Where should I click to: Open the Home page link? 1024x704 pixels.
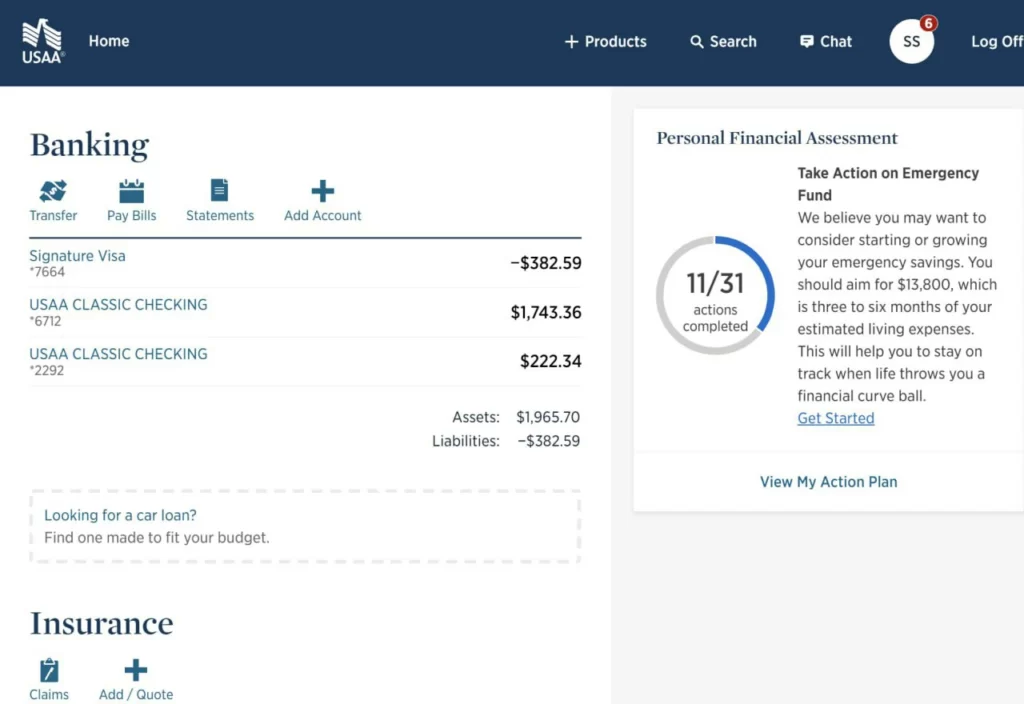[x=109, y=41]
